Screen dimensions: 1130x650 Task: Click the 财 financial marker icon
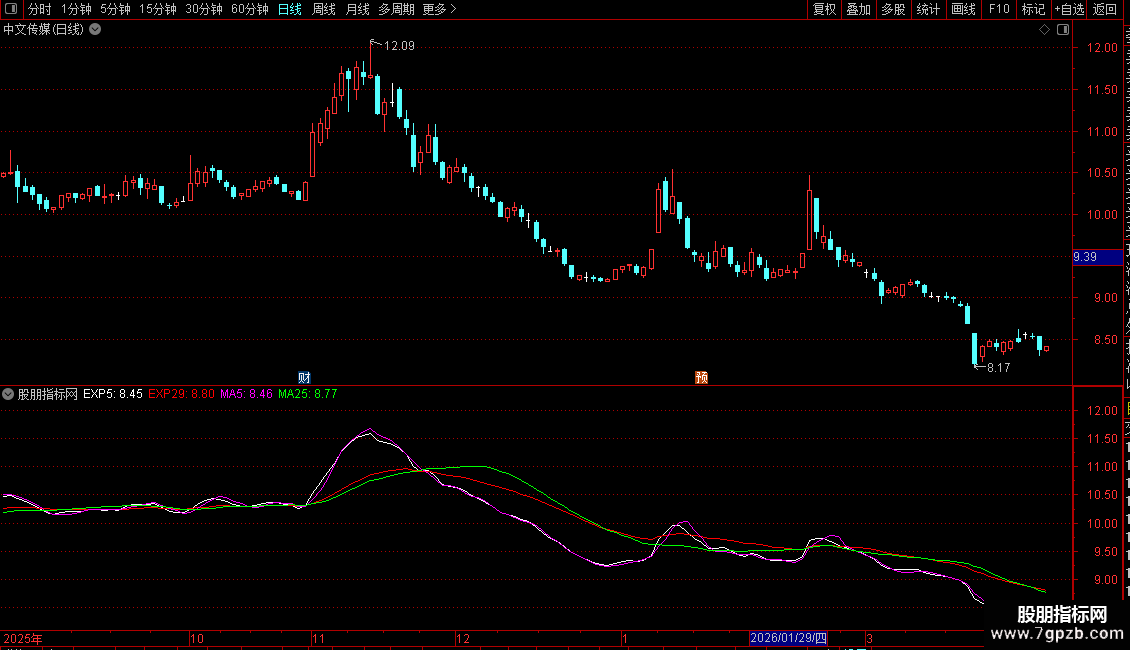304,377
